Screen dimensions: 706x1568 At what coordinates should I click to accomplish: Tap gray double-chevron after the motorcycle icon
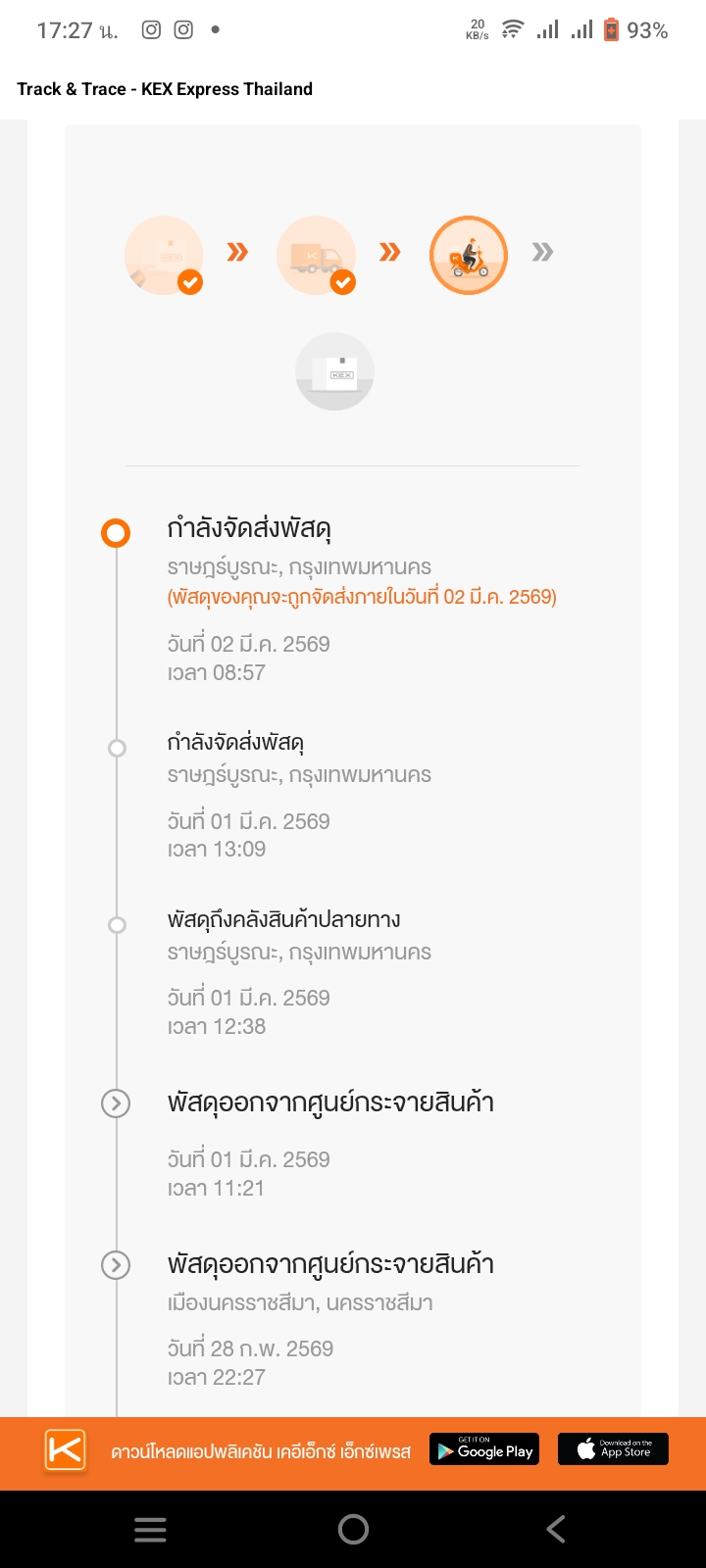click(542, 253)
